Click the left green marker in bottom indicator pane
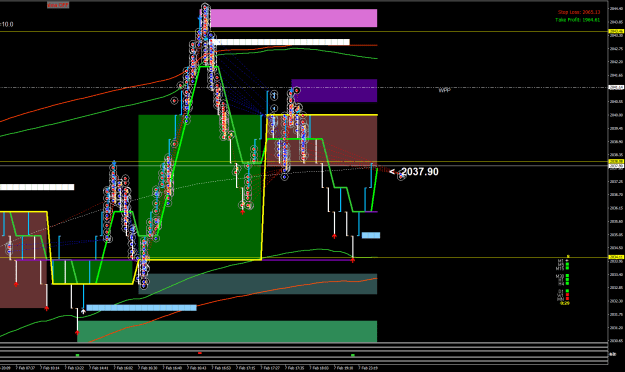The height and width of the screenshot is (372, 625). click(x=77, y=354)
